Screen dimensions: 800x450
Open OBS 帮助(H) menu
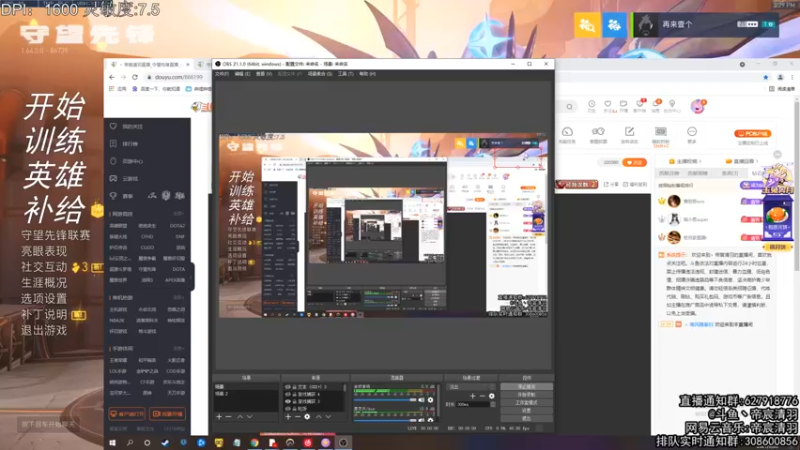(367, 74)
